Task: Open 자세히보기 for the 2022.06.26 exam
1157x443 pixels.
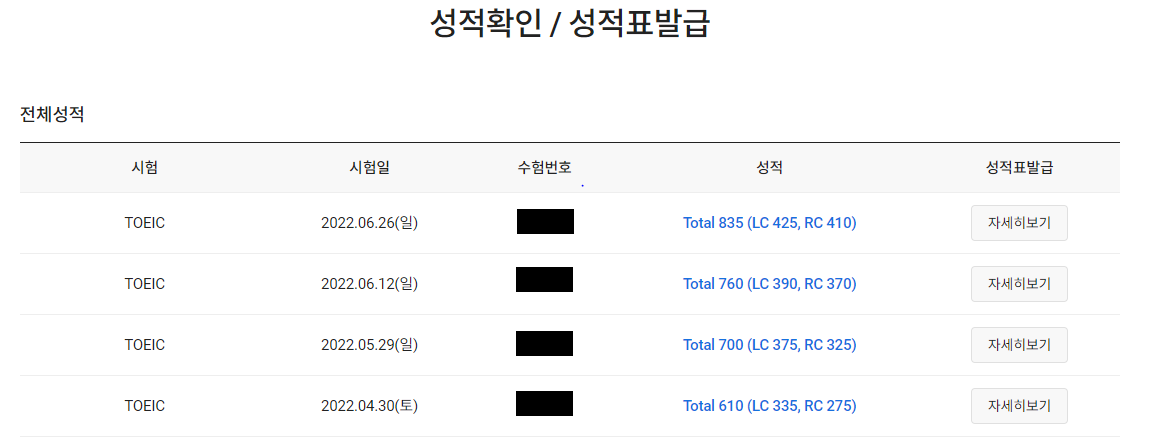Action: (1019, 223)
